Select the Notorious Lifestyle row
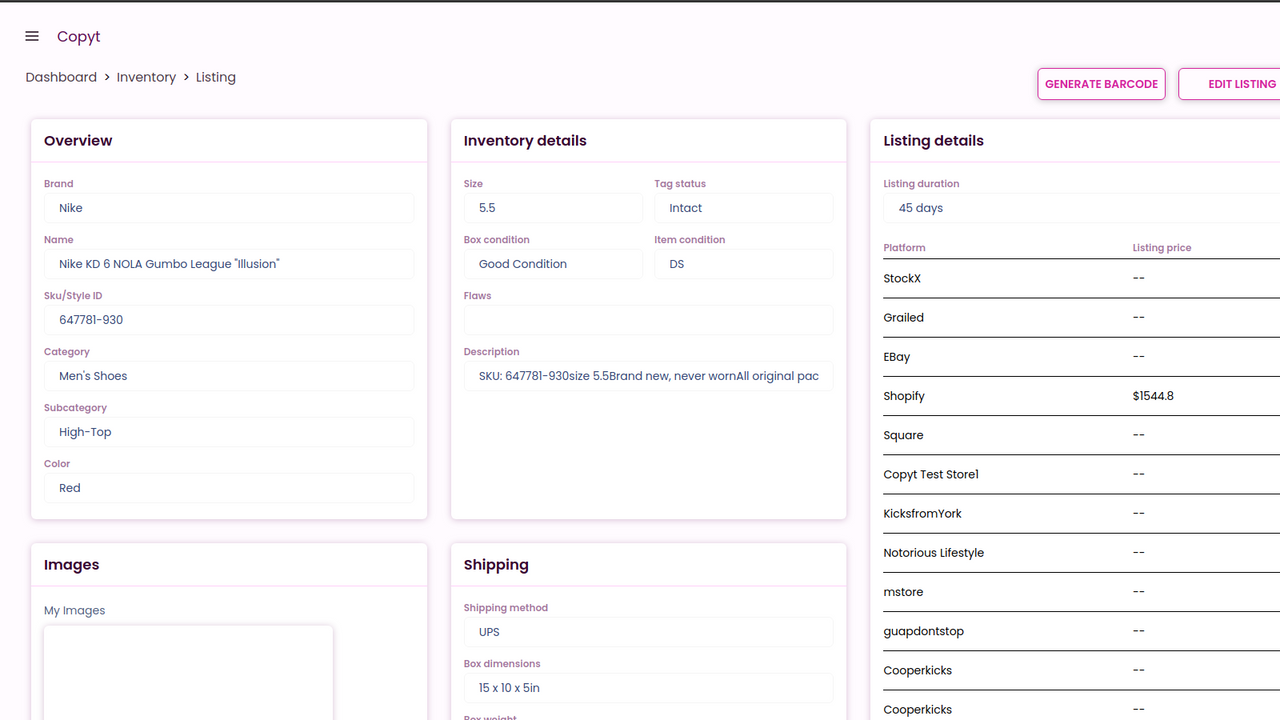1280x720 pixels. [x=1081, y=552]
